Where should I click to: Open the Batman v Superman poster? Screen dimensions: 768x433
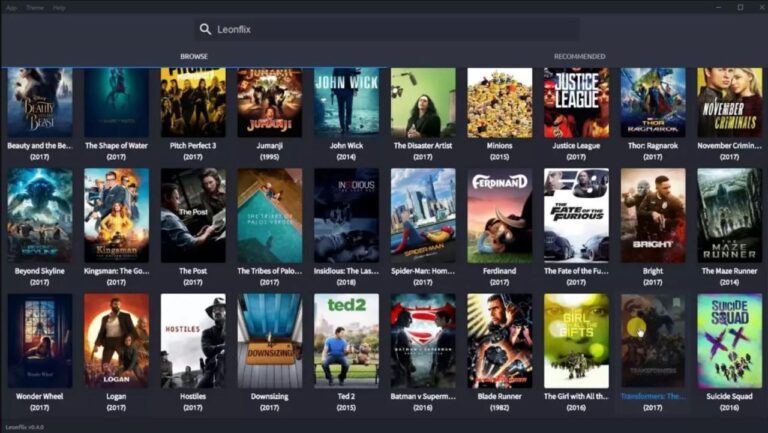(x=423, y=341)
